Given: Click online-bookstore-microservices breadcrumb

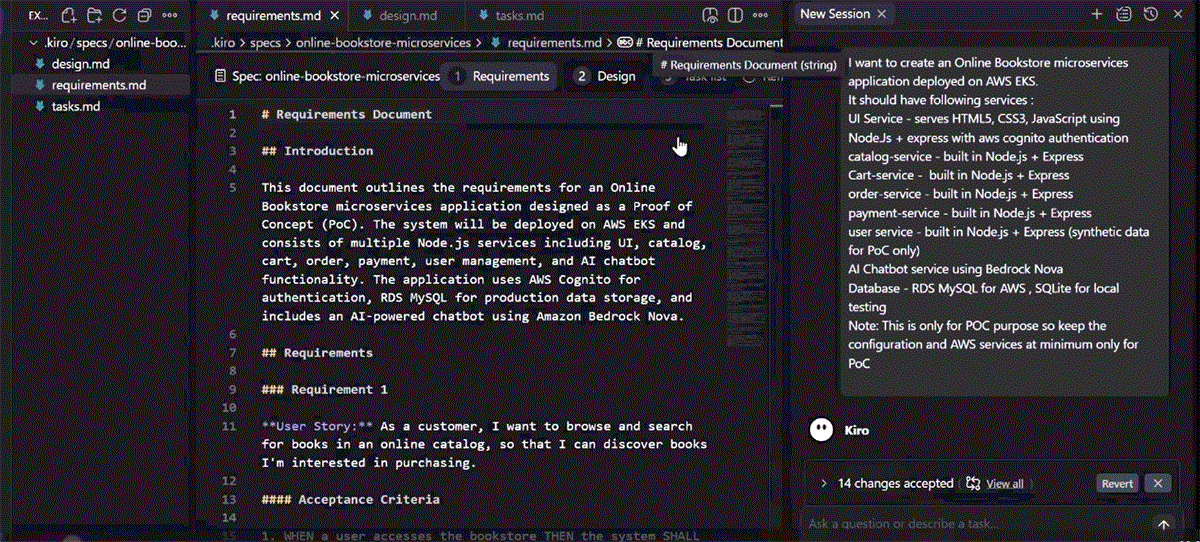Looking at the screenshot, I should click(x=386, y=43).
